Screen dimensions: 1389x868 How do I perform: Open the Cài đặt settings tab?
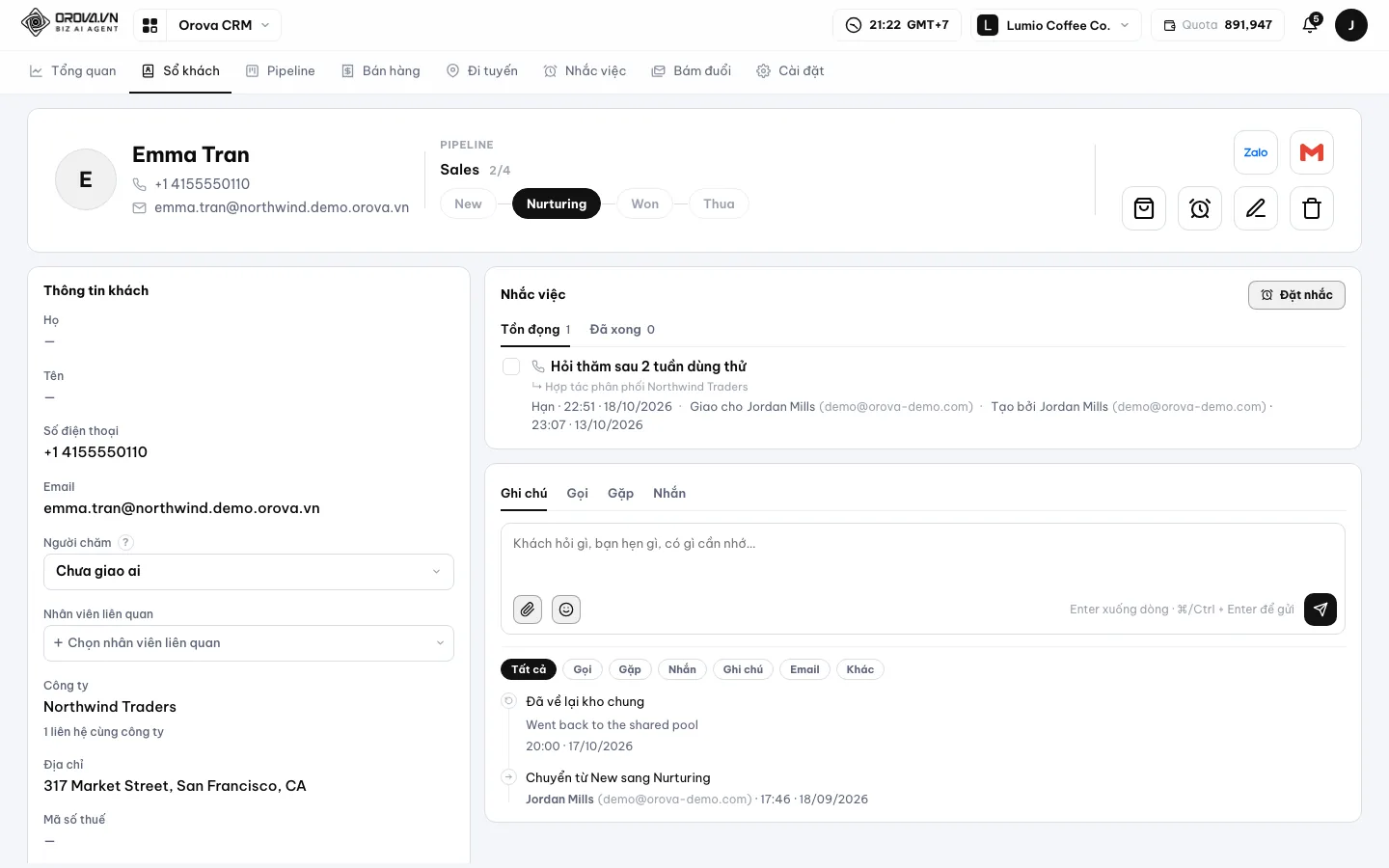(x=790, y=71)
